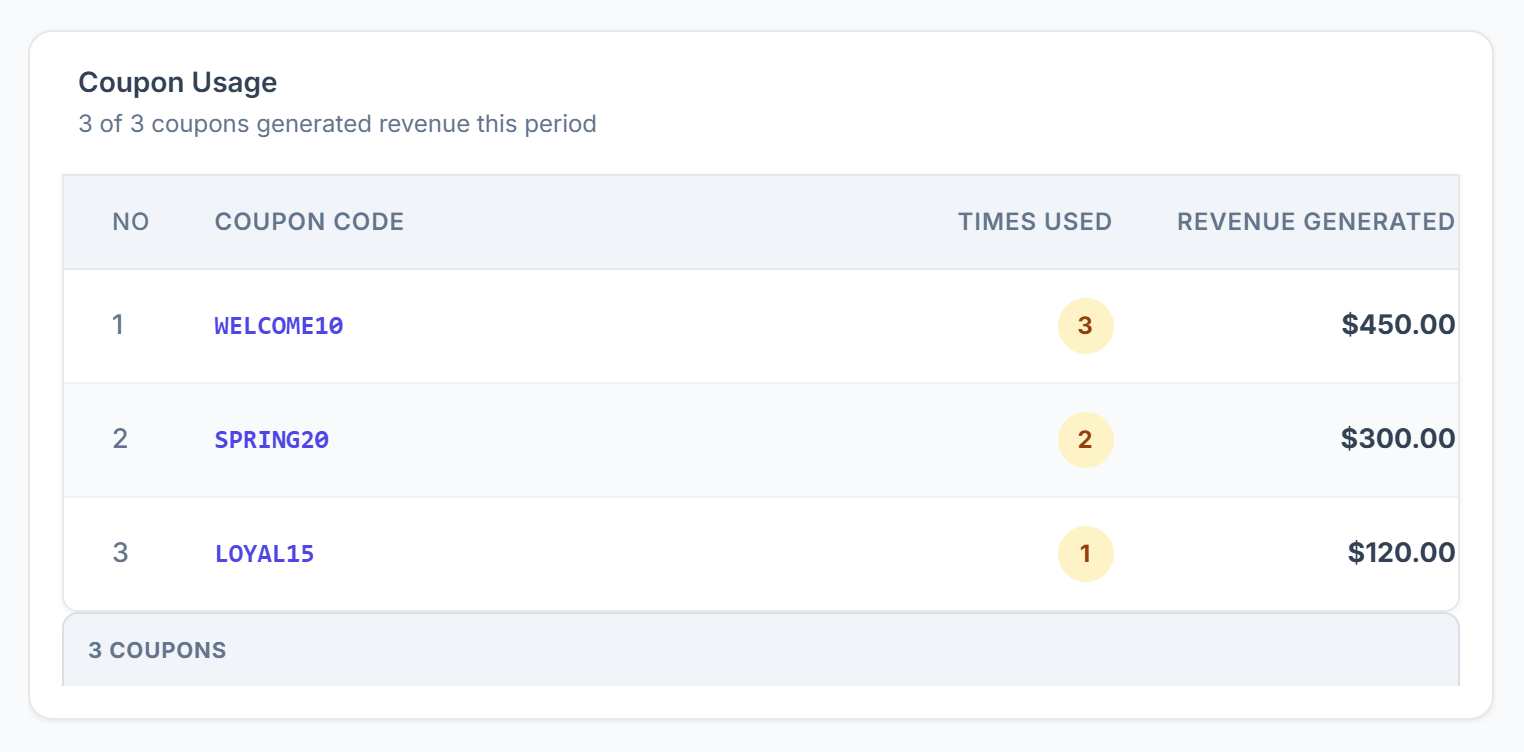Select the $120.00 revenue value
This screenshot has width=1524, height=752.
[1401, 553]
